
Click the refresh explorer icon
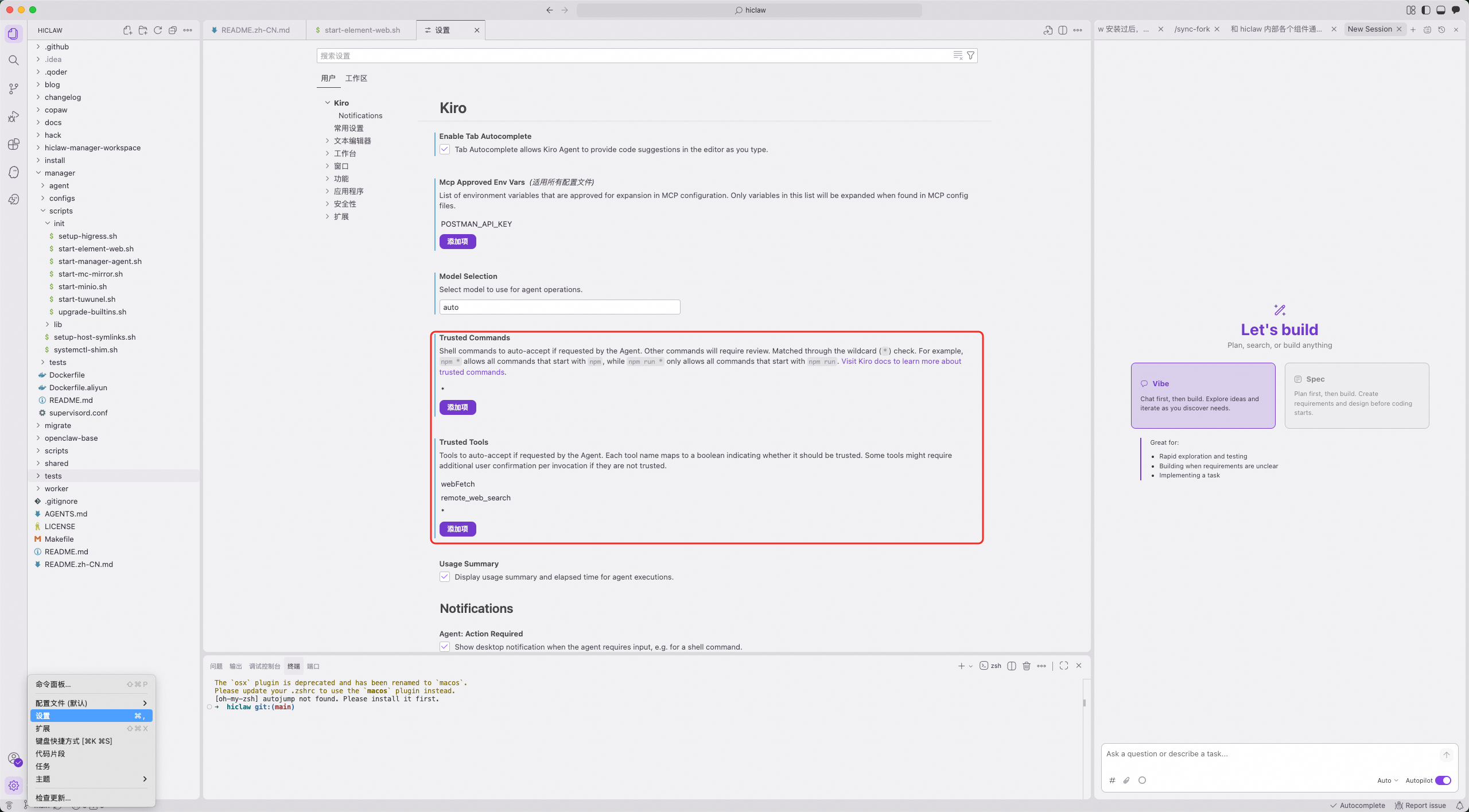pyautogui.click(x=158, y=30)
